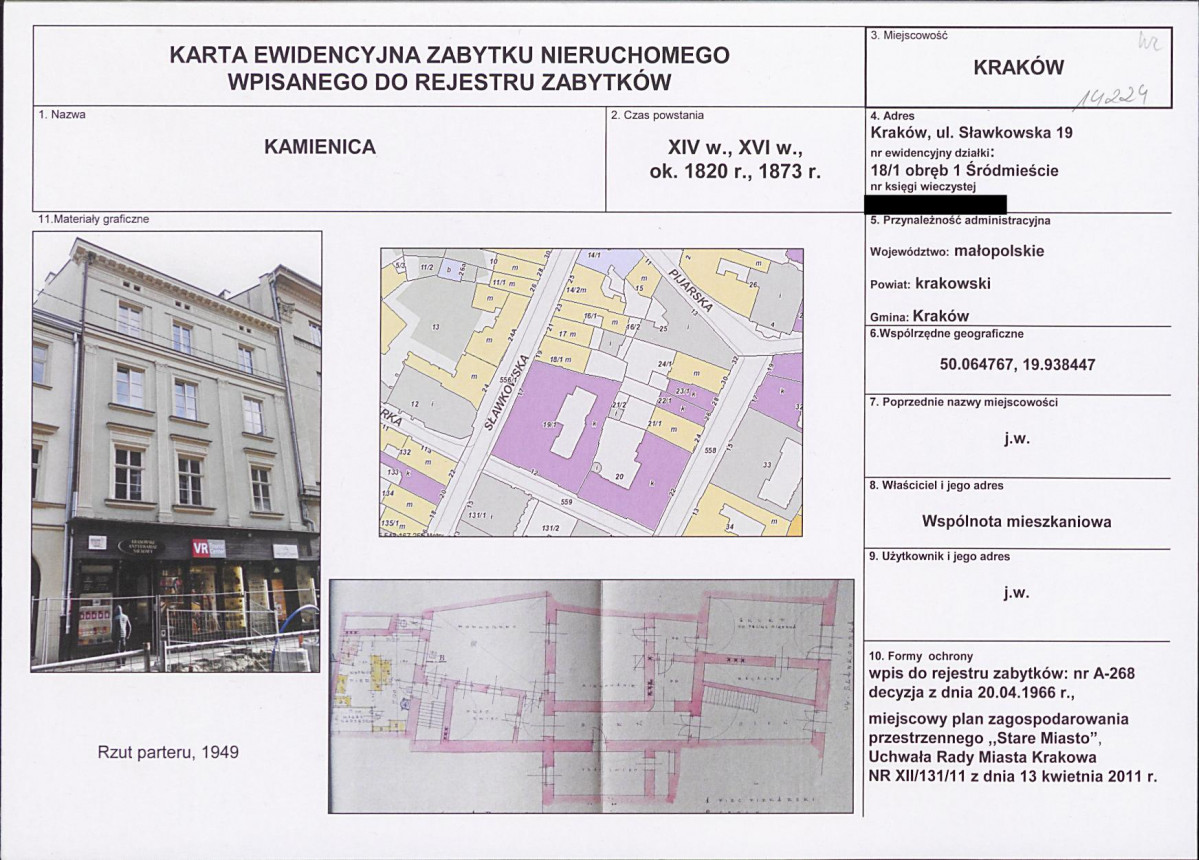Click the label '3. Miejscowość'
The image size is (1199, 860).
point(909,35)
